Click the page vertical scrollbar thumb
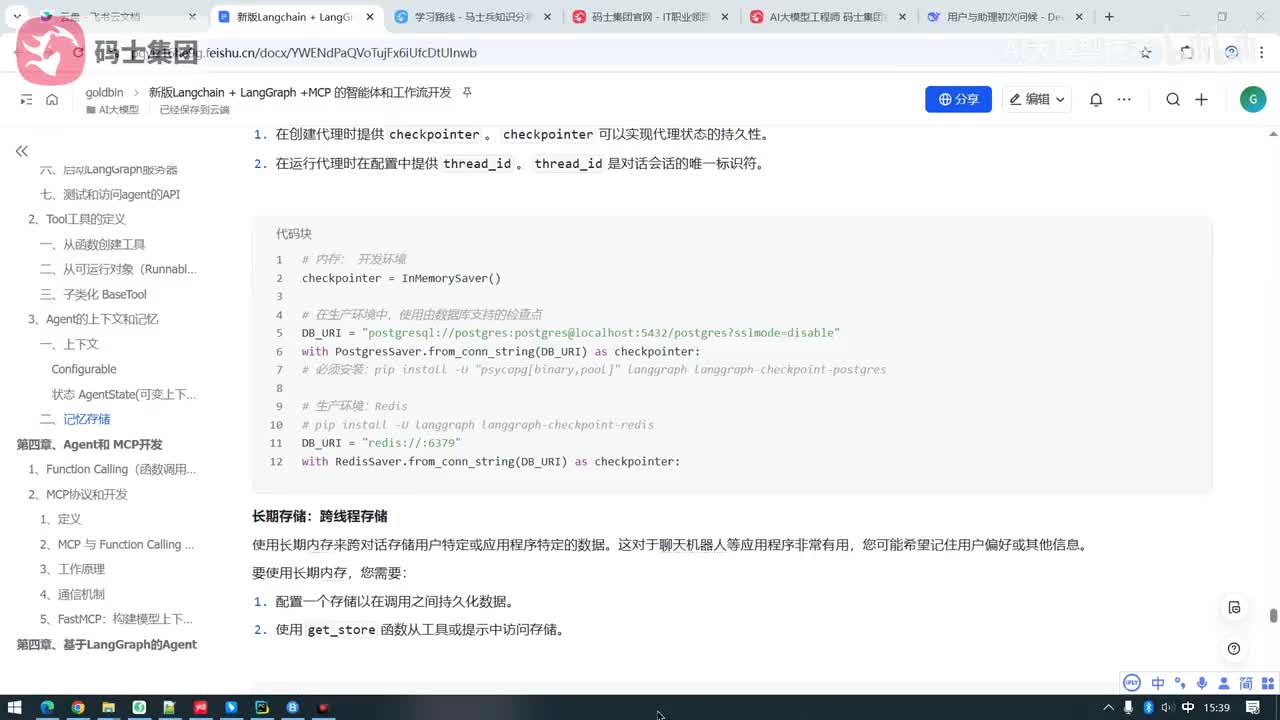Viewport: 1280px width, 720px height. [1273, 616]
